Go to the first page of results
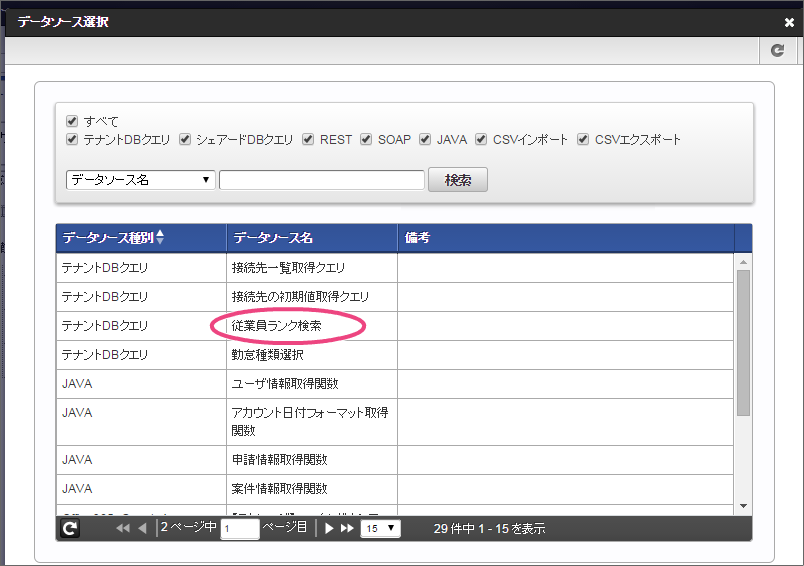The image size is (804, 566). (x=123, y=529)
